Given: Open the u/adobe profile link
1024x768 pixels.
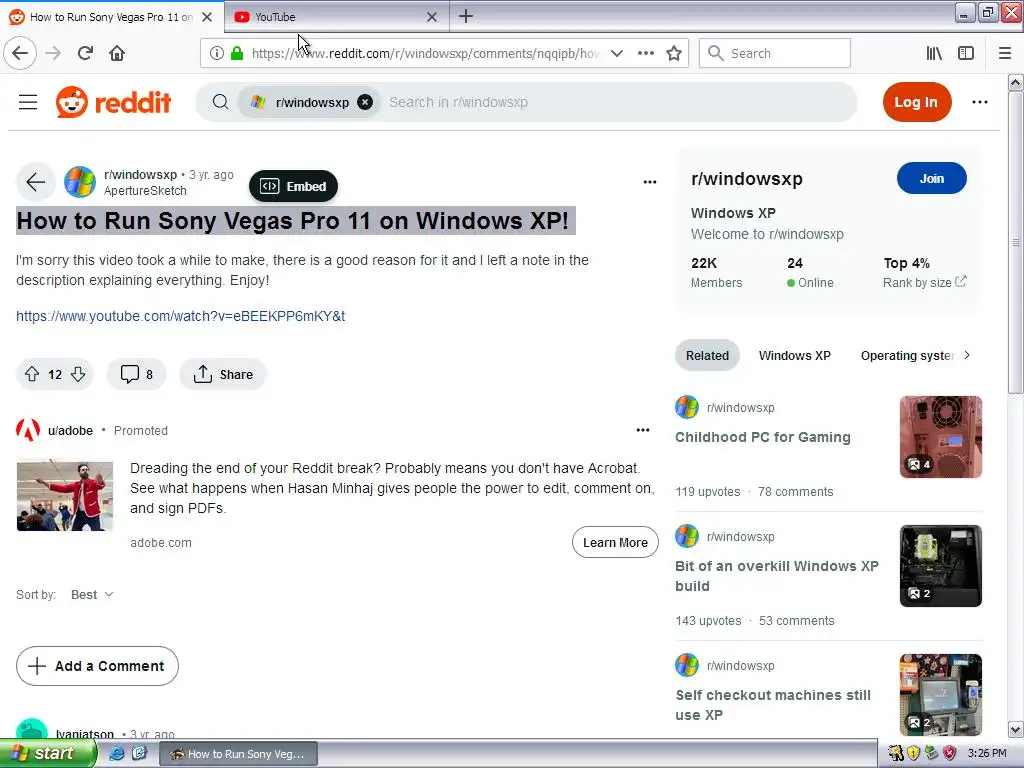Looking at the screenshot, I should tap(71, 430).
